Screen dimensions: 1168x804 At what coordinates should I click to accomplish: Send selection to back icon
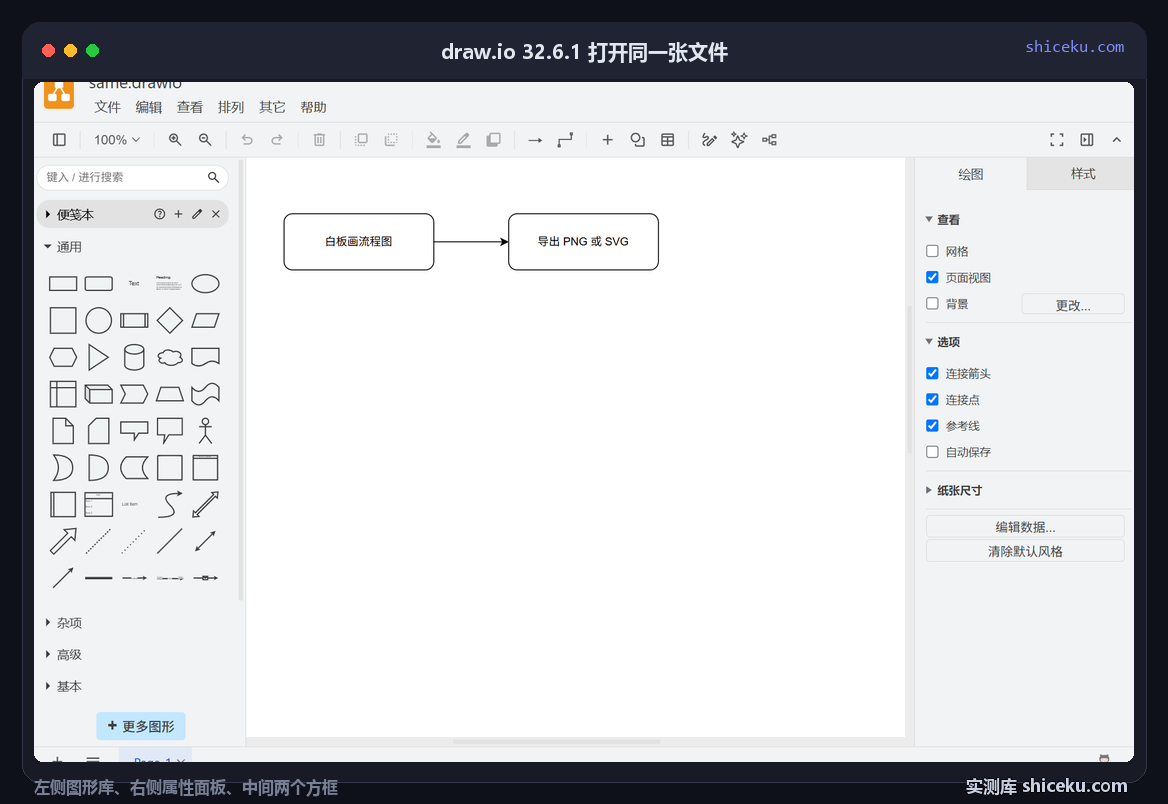[391, 140]
